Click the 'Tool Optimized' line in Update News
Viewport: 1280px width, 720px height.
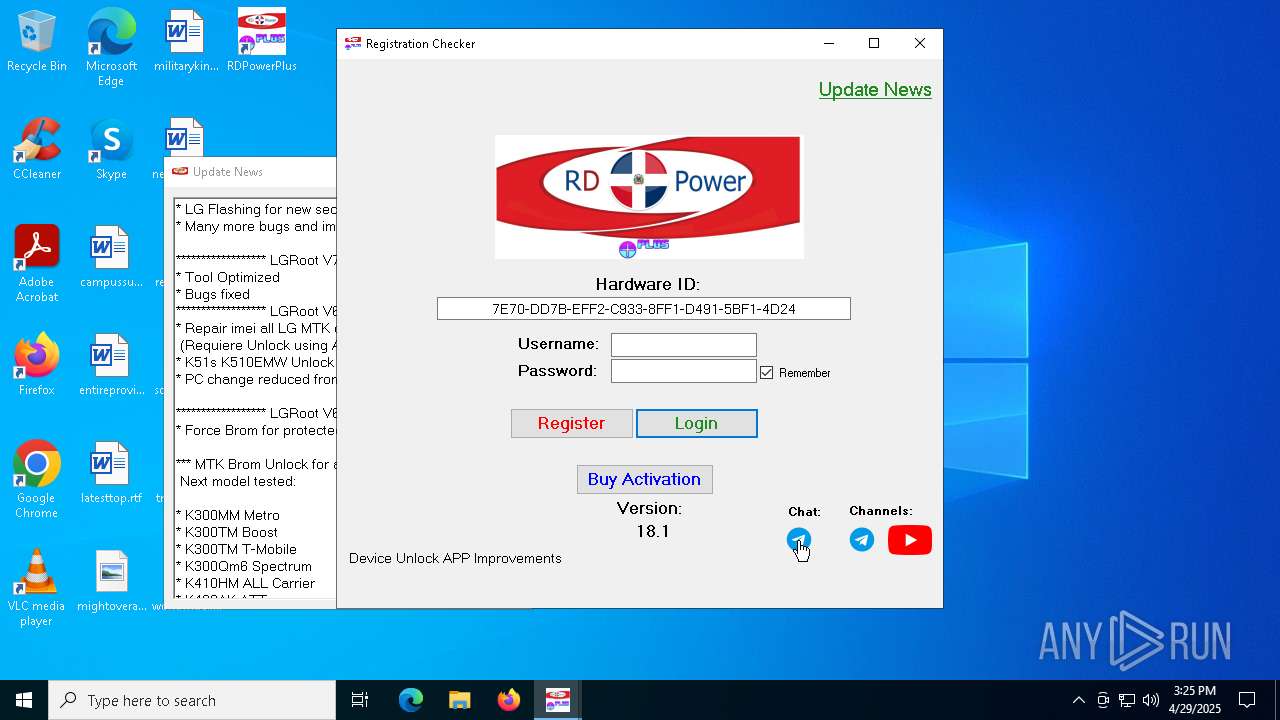coord(227,277)
